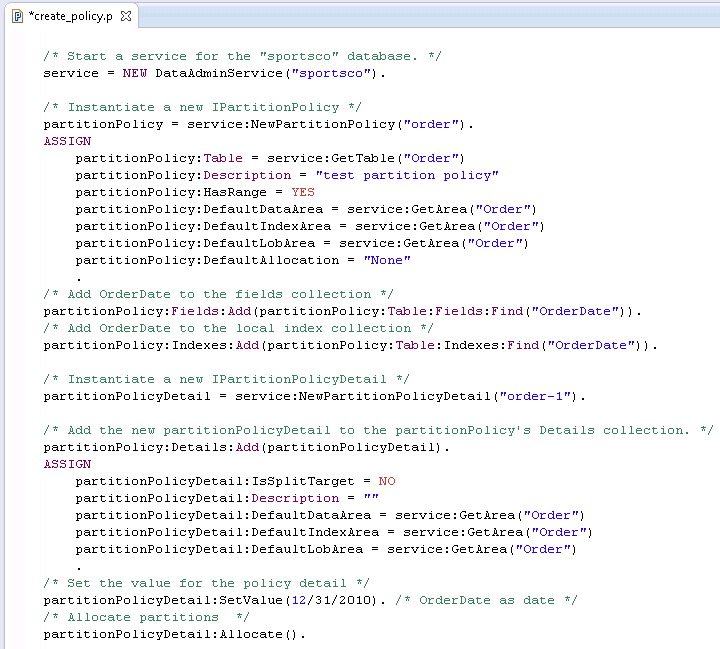Click the NewPartitionPolicy("order") line
This screenshot has width=720, height=649.
coord(259,124)
